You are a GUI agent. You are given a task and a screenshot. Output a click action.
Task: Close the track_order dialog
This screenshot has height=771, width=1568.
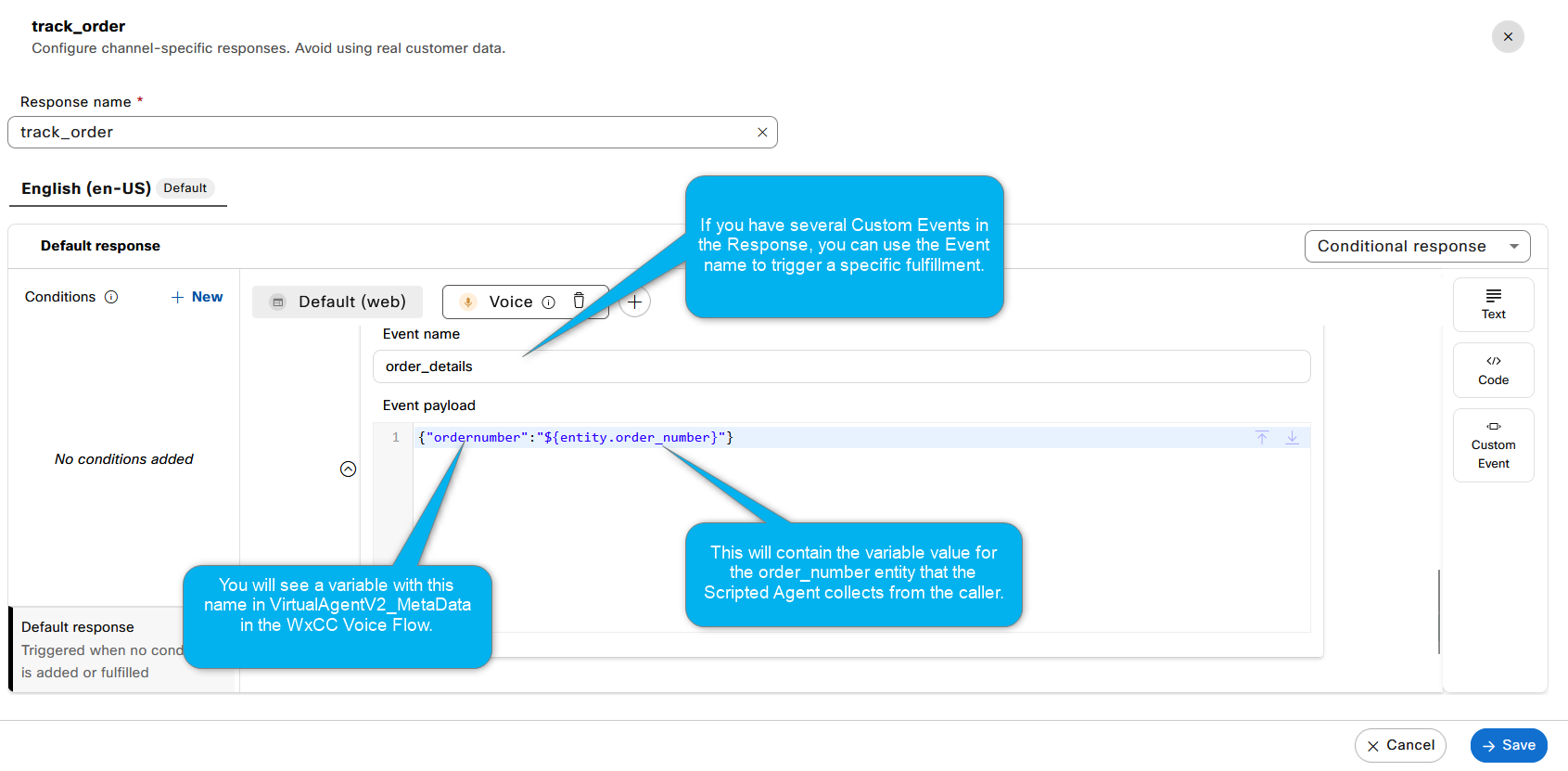click(1507, 37)
